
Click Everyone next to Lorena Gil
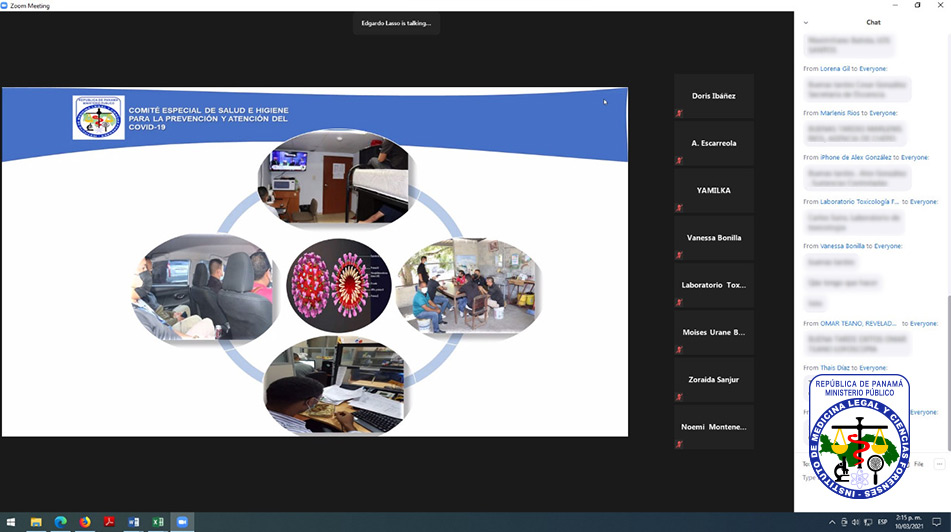tap(873, 69)
